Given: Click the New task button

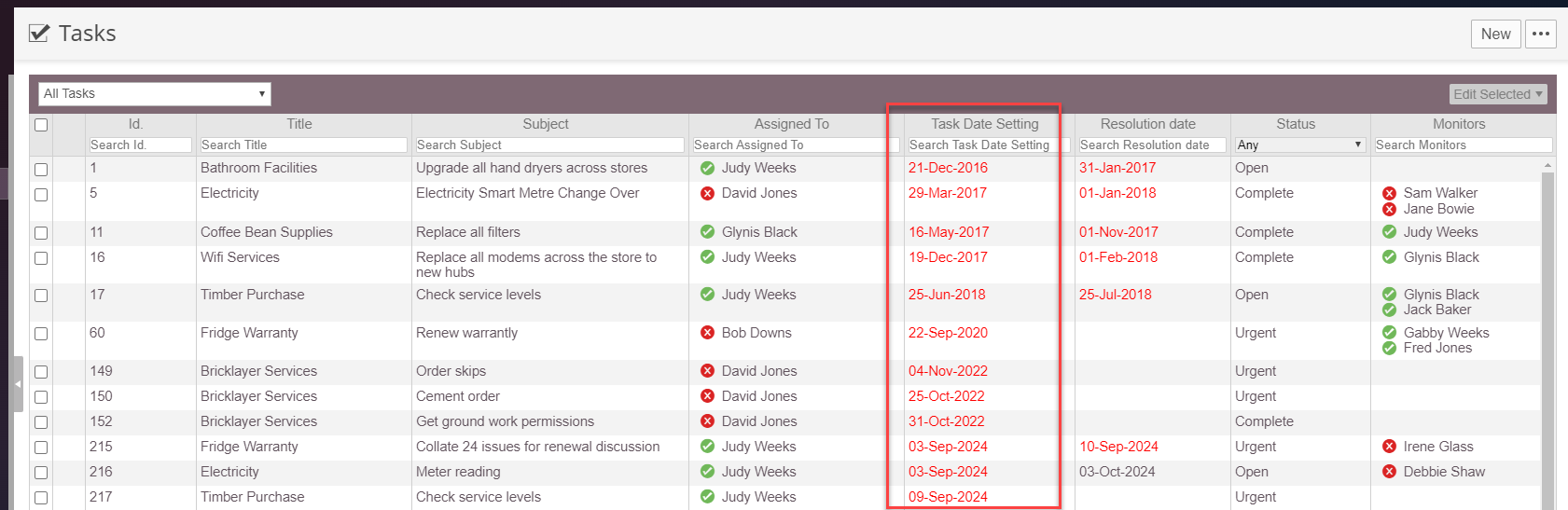Looking at the screenshot, I should [x=1495, y=34].
